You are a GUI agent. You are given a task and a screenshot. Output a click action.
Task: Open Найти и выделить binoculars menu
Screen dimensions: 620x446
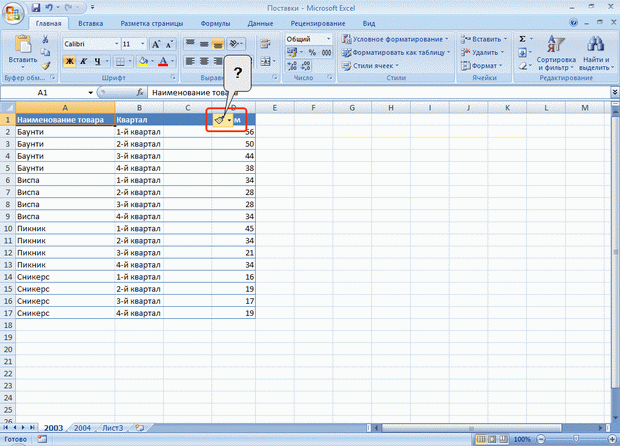pos(596,53)
